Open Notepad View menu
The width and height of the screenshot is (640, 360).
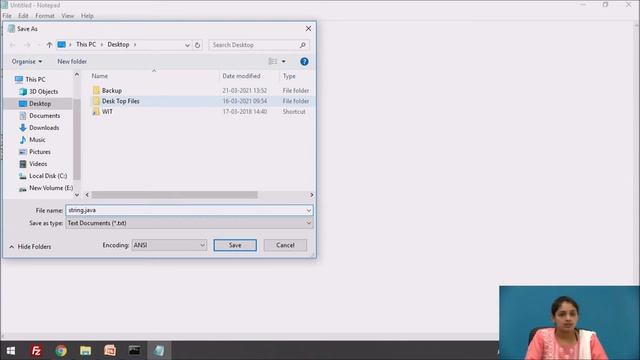68,16
